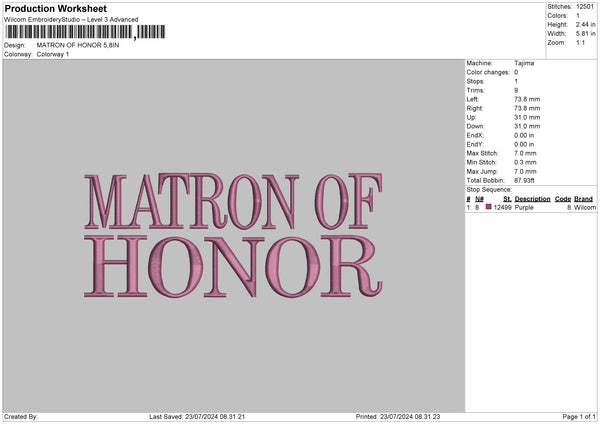Select the 'Wilcom' brand cell
The height and width of the screenshot is (424, 600).
pos(585,207)
